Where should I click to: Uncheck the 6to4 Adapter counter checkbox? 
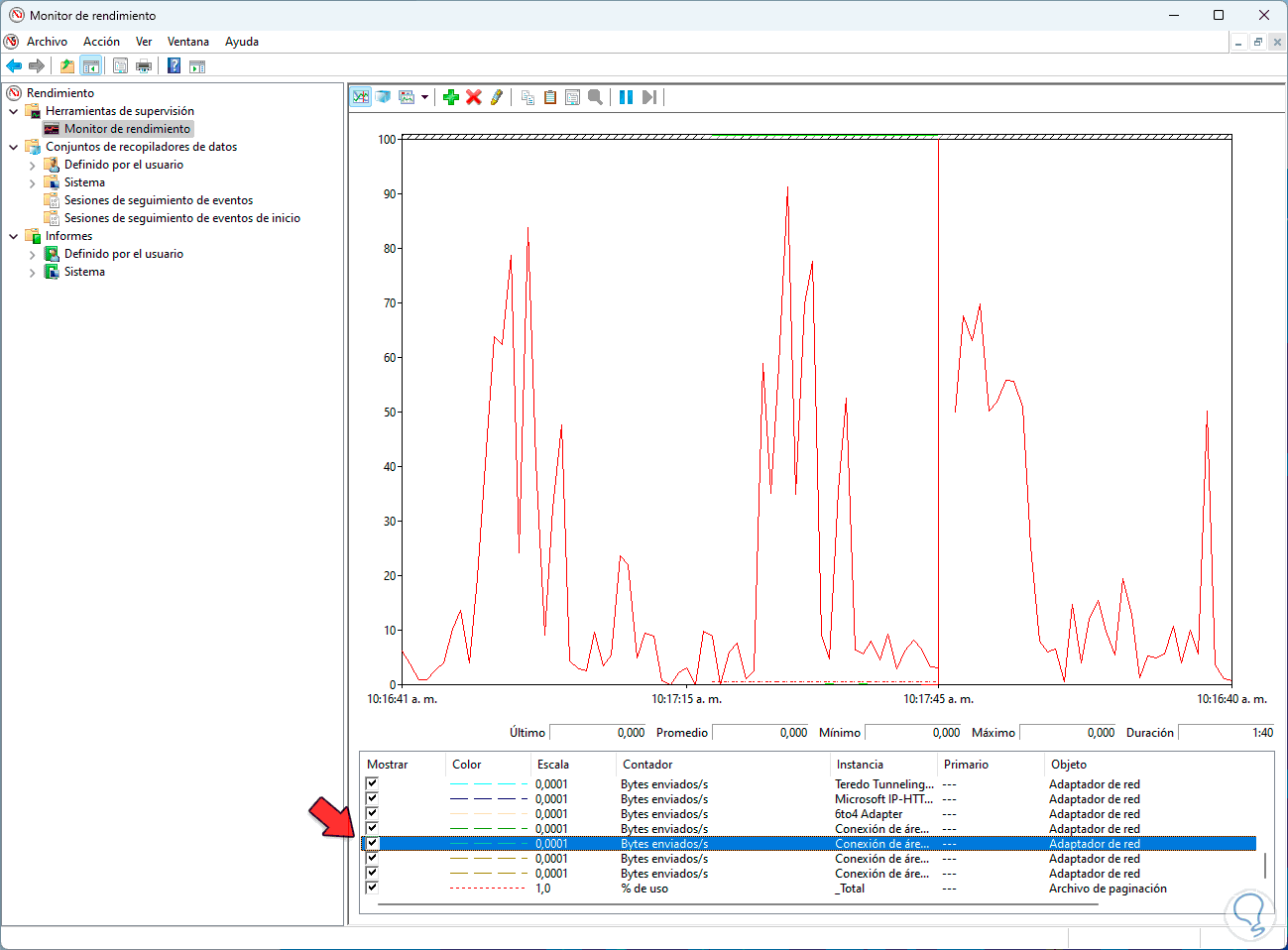pyautogui.click(x=373, y=814)
